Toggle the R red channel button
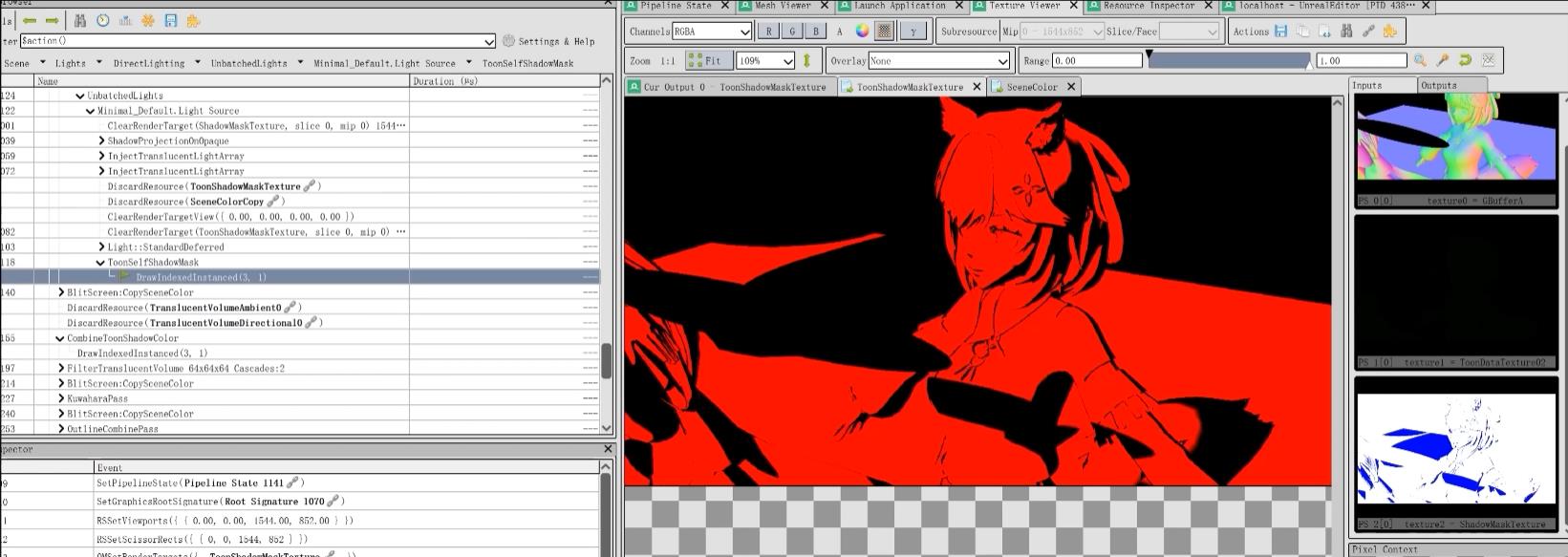 coord(769,31)
